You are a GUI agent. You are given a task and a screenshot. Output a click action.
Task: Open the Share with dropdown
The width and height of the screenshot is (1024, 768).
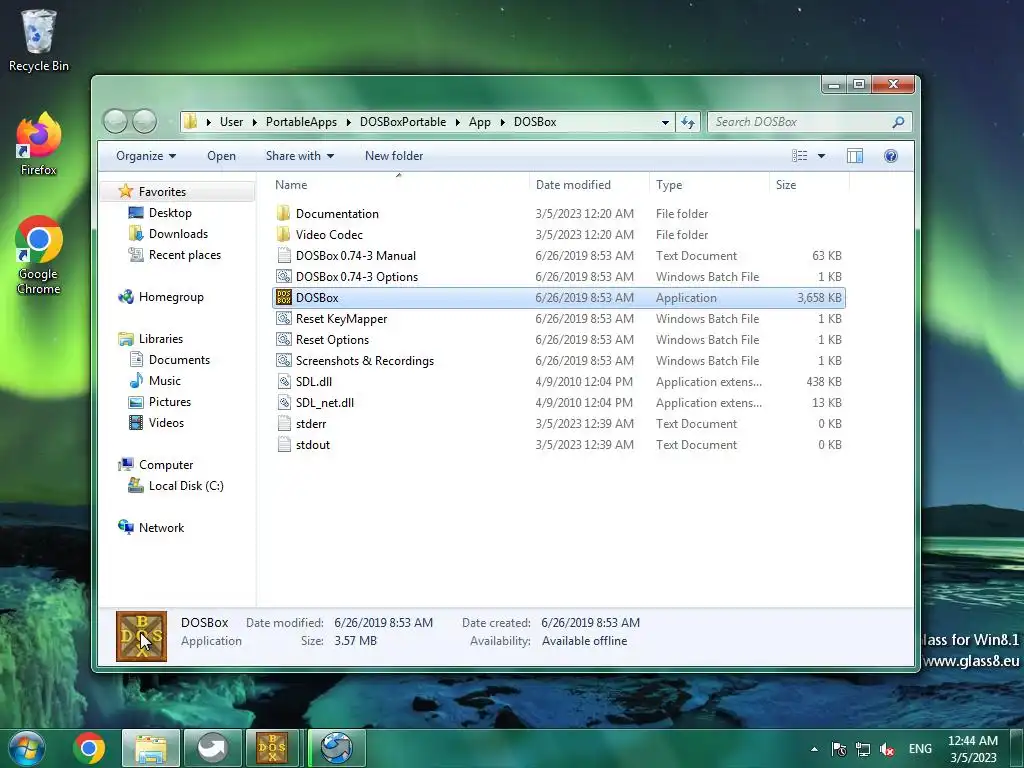(x=300, y=156)
